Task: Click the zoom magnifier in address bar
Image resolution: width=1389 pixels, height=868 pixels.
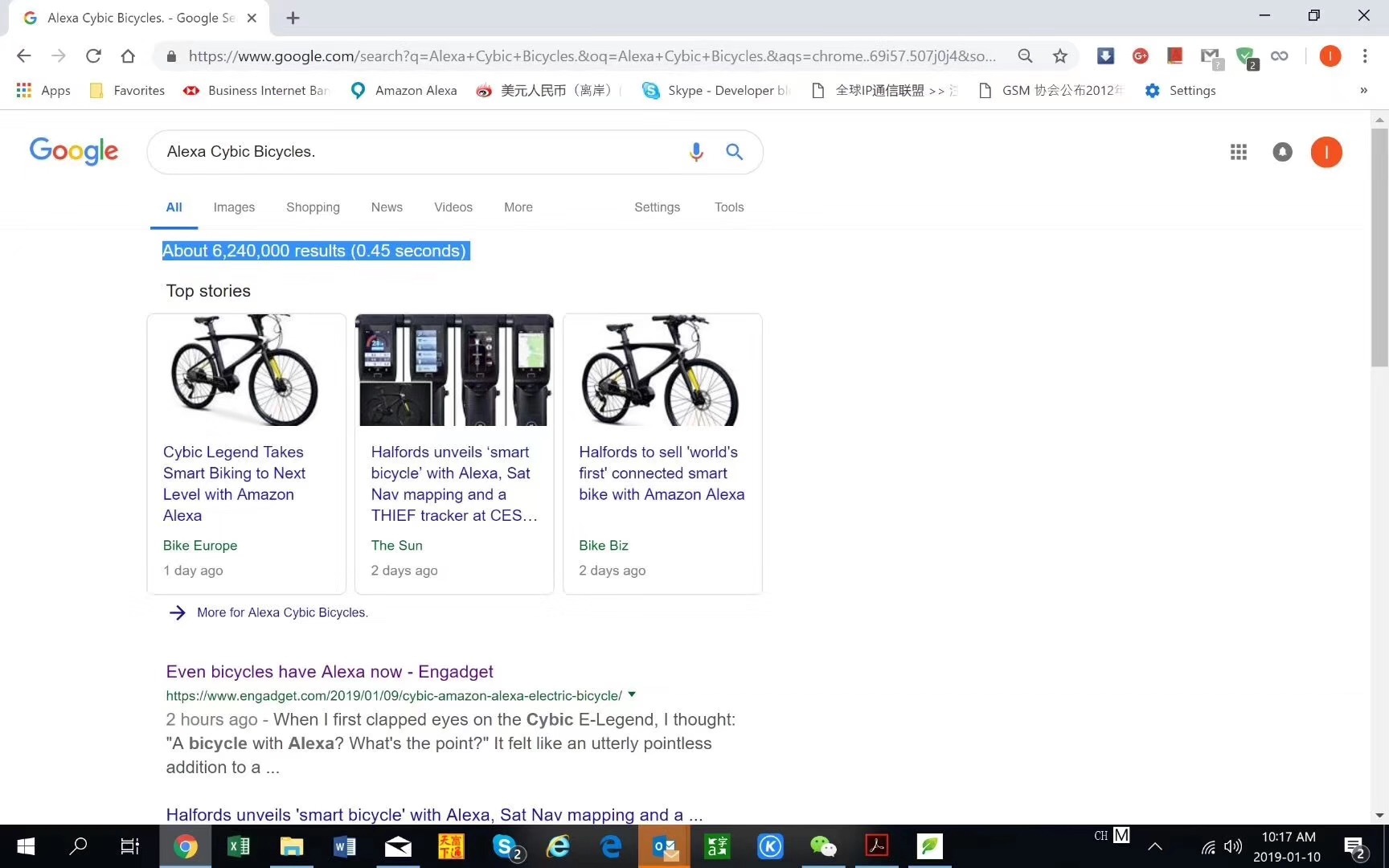Action: [1025, 55]
